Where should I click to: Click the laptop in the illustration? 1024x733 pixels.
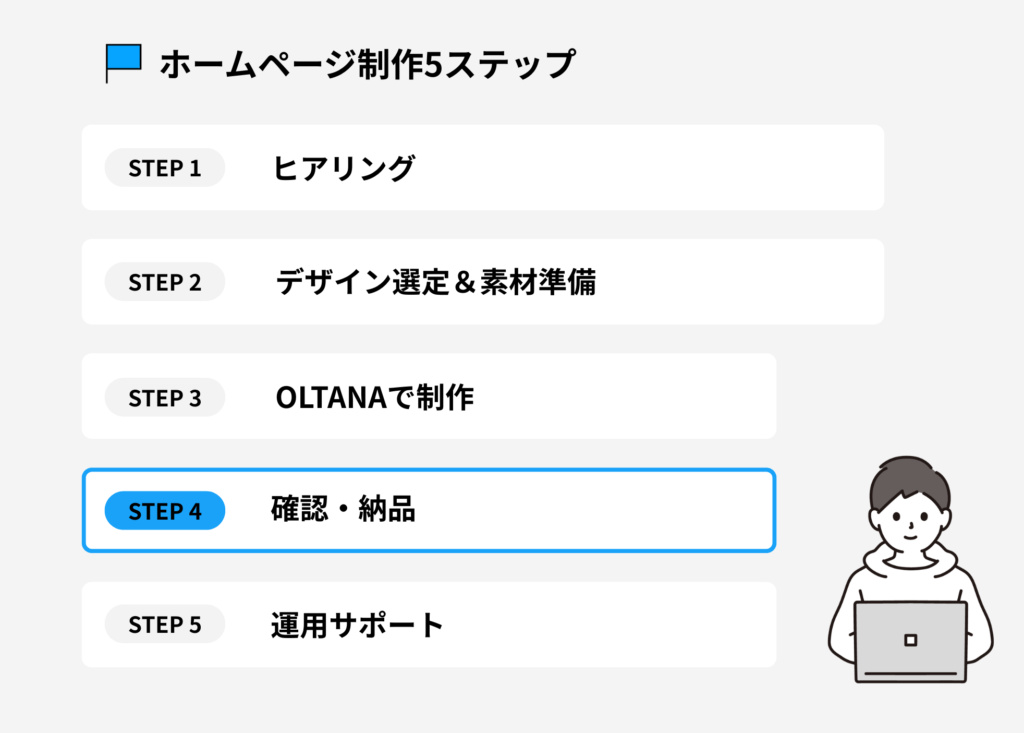tap(910, 641)
